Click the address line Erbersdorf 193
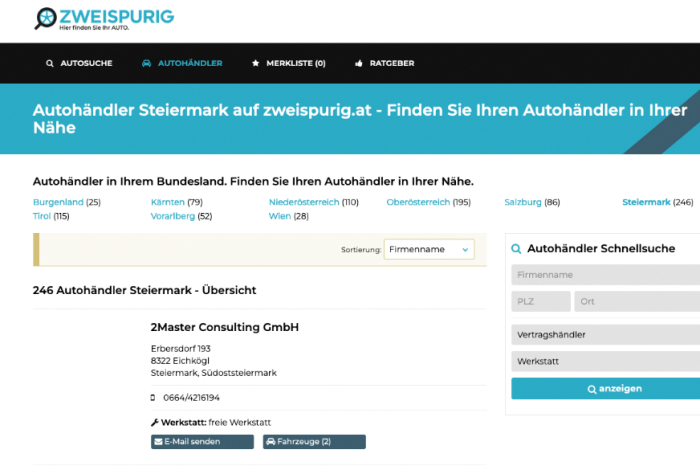700x466 pixels. click(180, 349)
